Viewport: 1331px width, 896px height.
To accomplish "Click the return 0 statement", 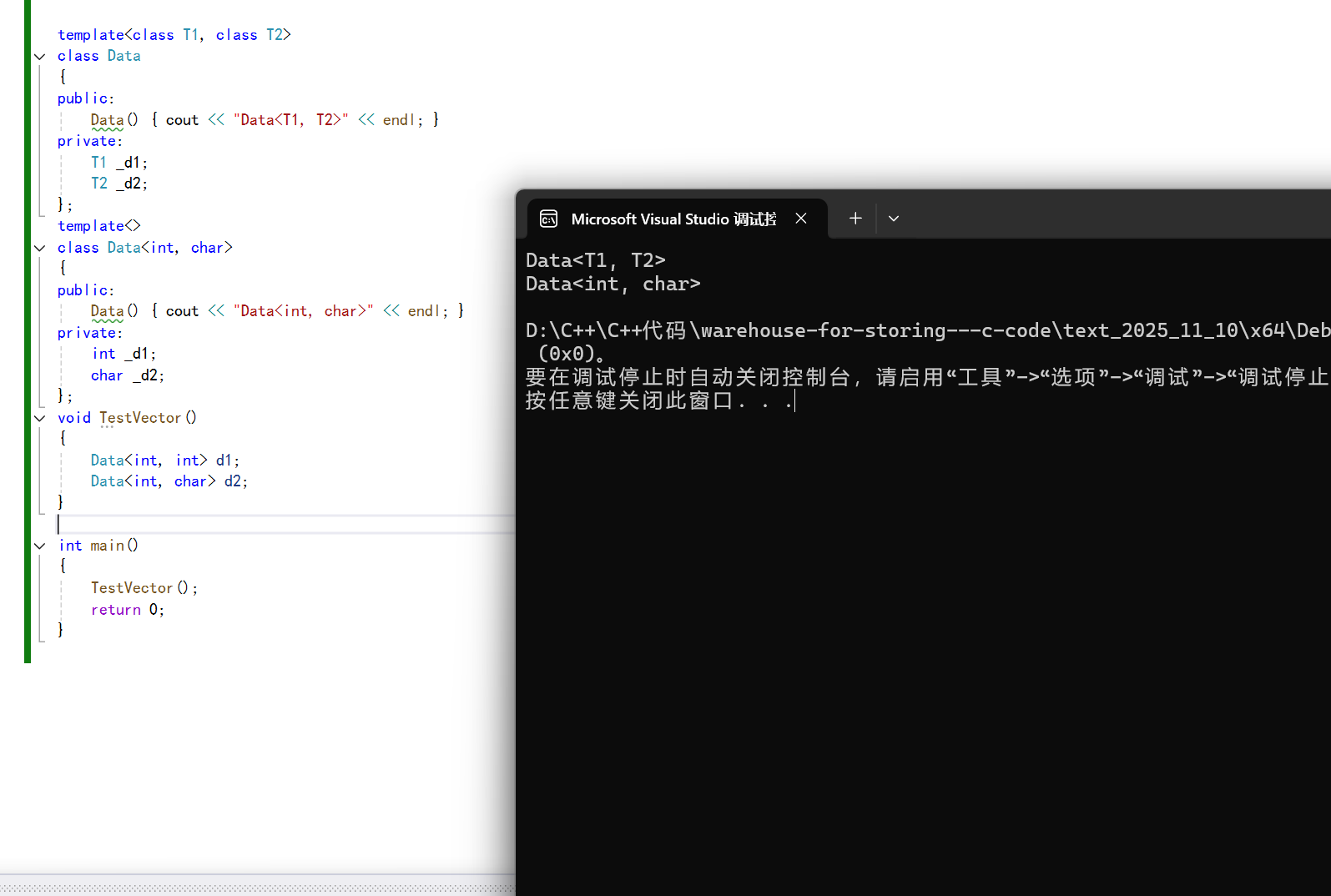I will tap(128, 610).
